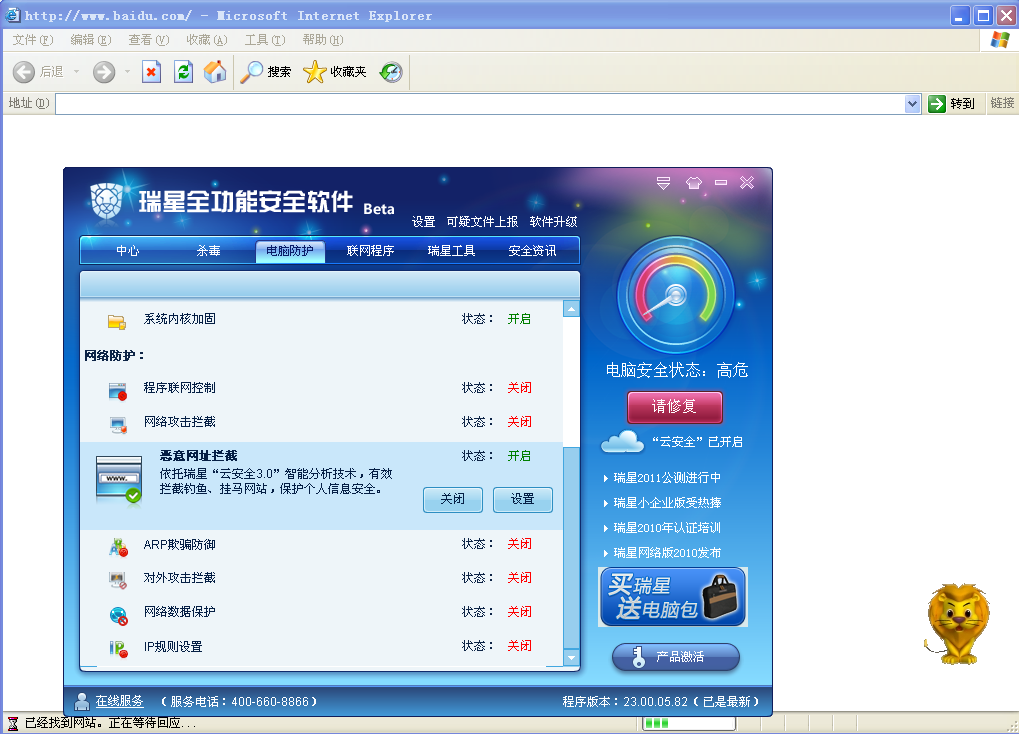Open the 可疑文件上报 link
1019x734 pixels.
[x=482, y=222]
